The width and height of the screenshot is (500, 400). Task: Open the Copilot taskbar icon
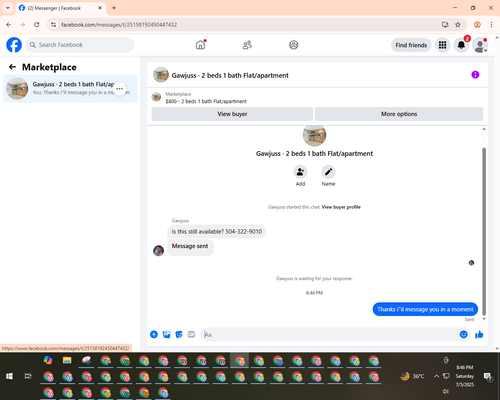pos(48,360)
